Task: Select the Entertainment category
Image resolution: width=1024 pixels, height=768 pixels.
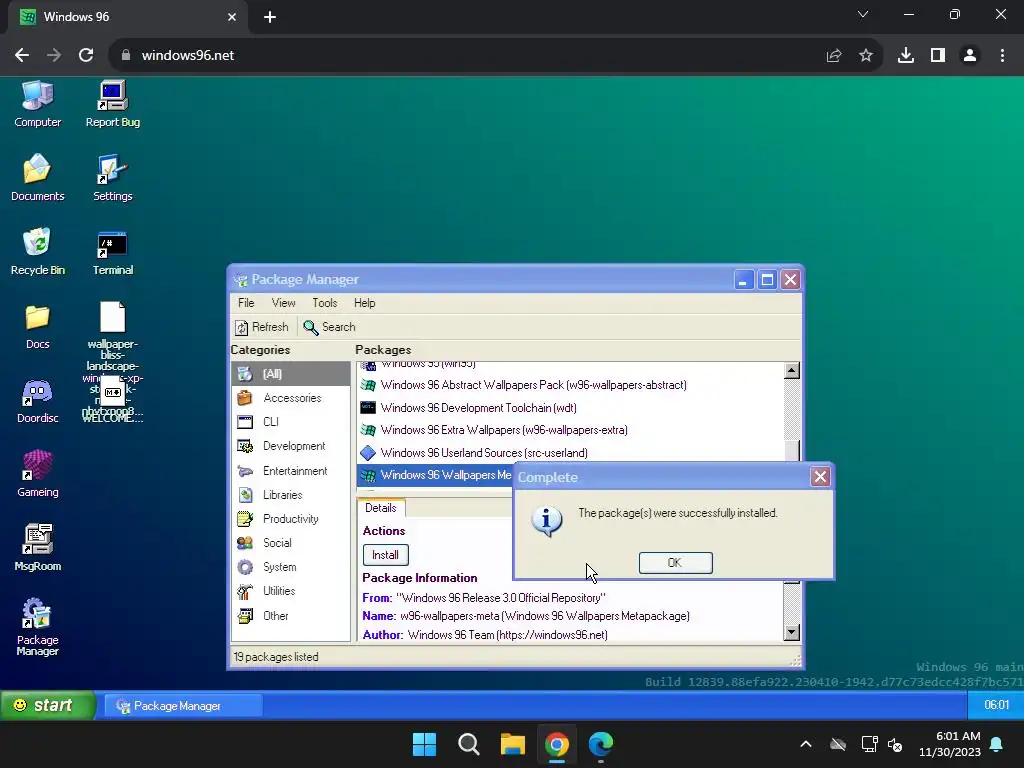Action: point(291,471)
